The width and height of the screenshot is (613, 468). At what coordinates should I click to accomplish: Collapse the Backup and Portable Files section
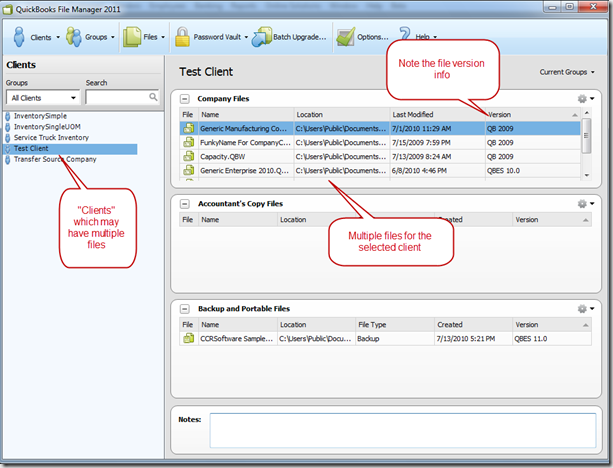tap(185, 309)
